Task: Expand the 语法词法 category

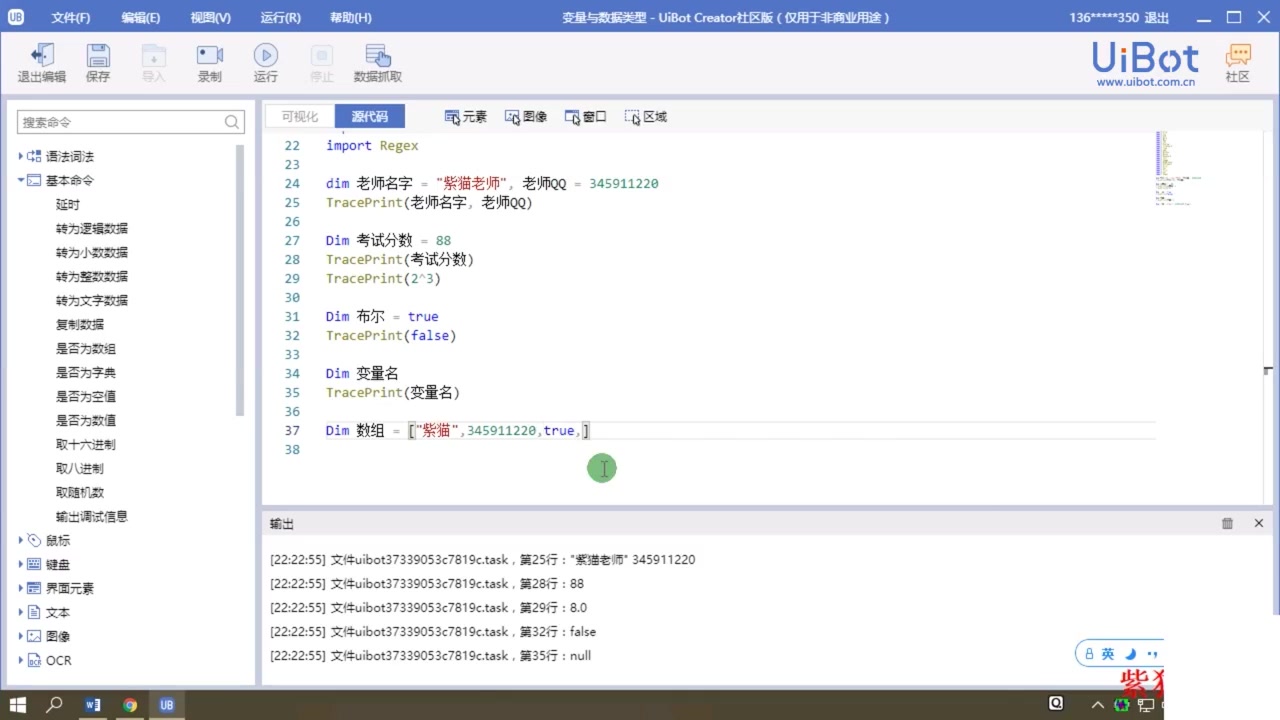Action: click(21, 157)
